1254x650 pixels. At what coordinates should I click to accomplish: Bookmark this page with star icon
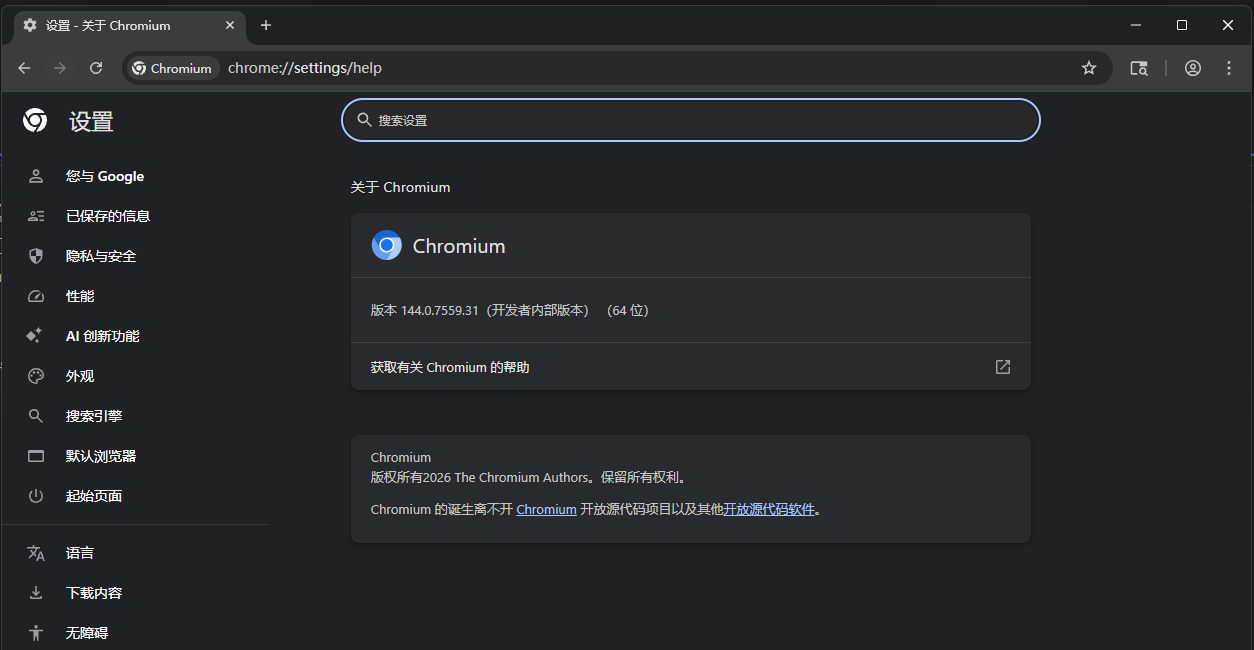pyautogui.click(x=1089, y=68)
